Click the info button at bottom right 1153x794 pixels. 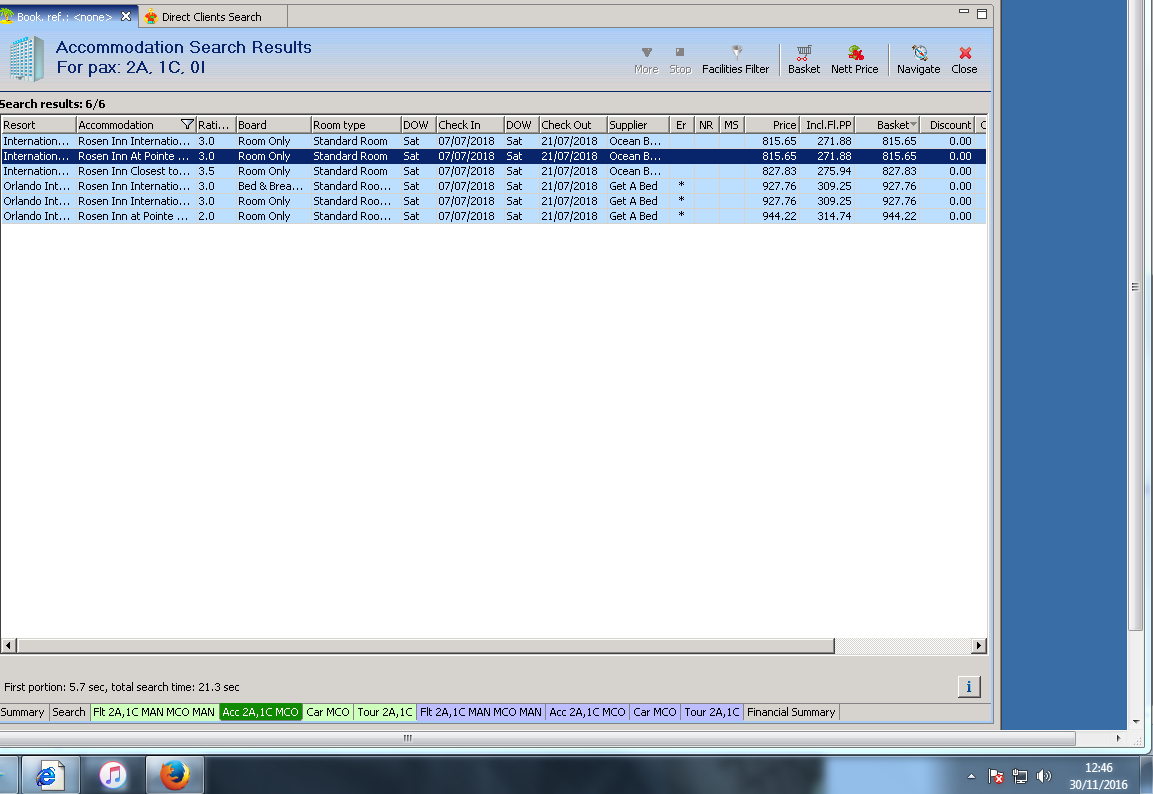(968, 687)
